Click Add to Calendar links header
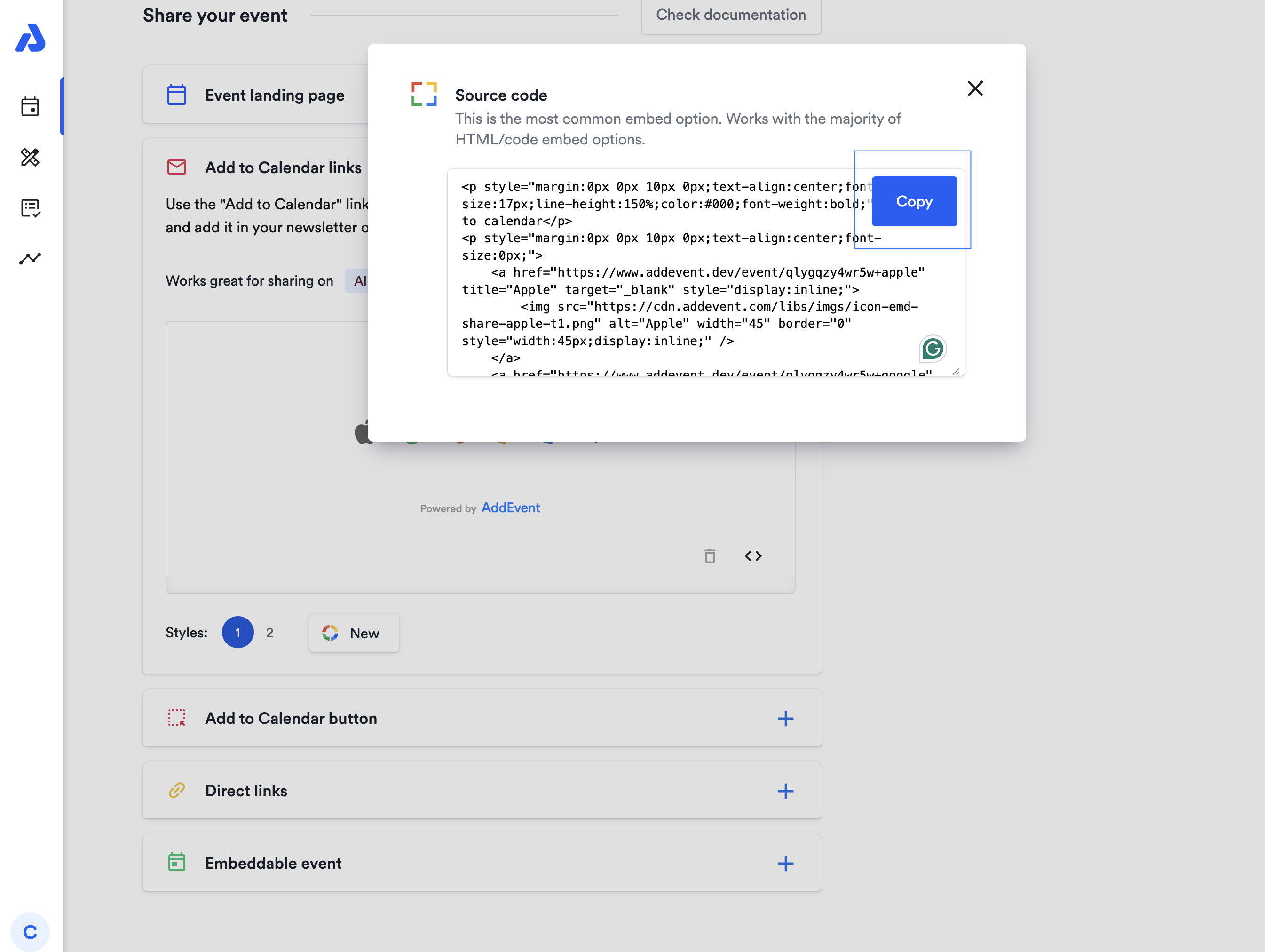 point(283,167)
